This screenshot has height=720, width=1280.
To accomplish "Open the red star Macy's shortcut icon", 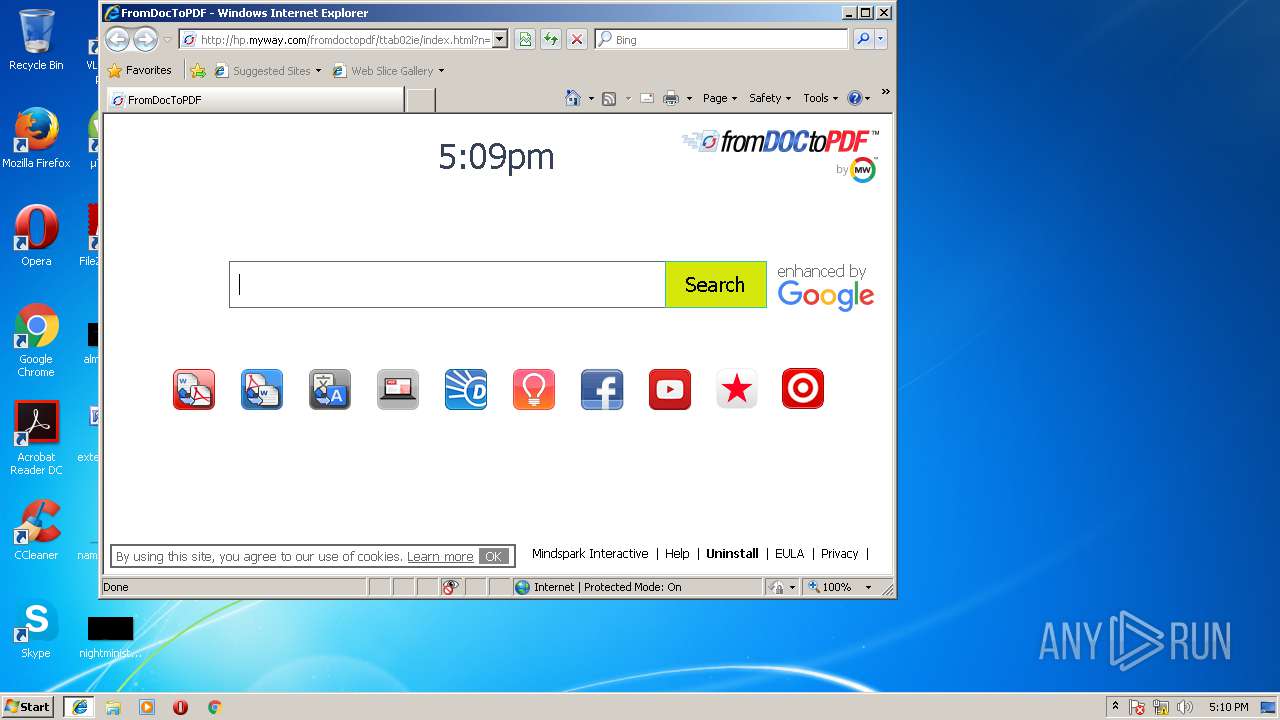I will [737, 389].
